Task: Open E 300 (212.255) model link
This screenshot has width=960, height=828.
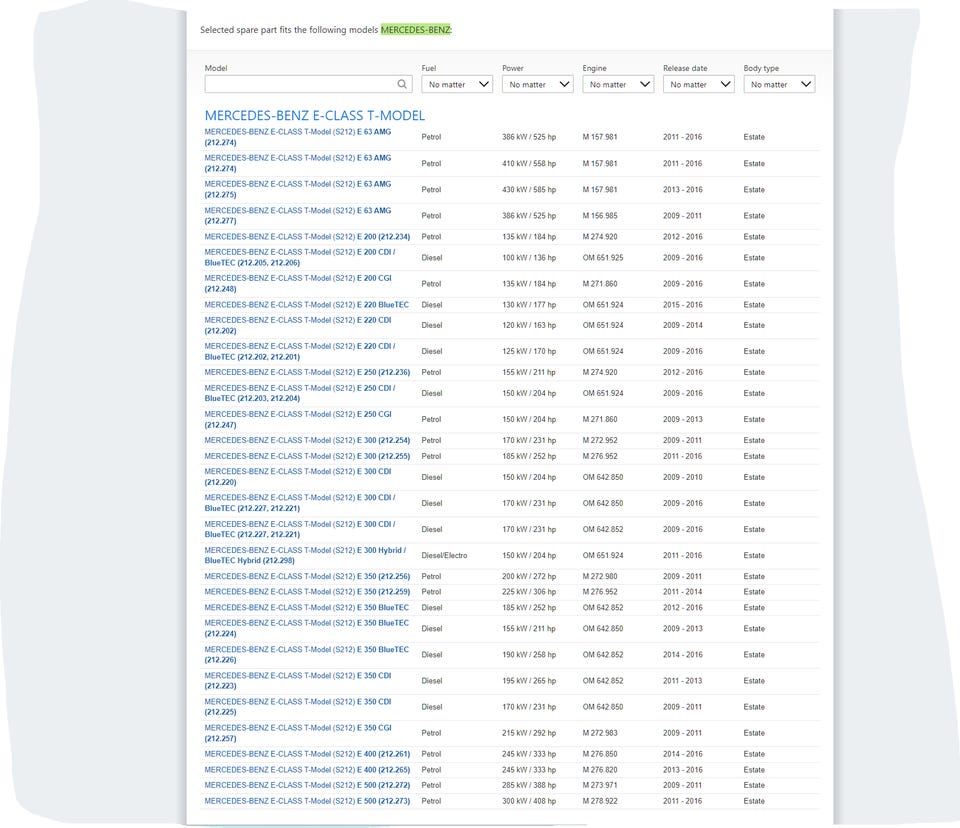Action: point(307,456)
